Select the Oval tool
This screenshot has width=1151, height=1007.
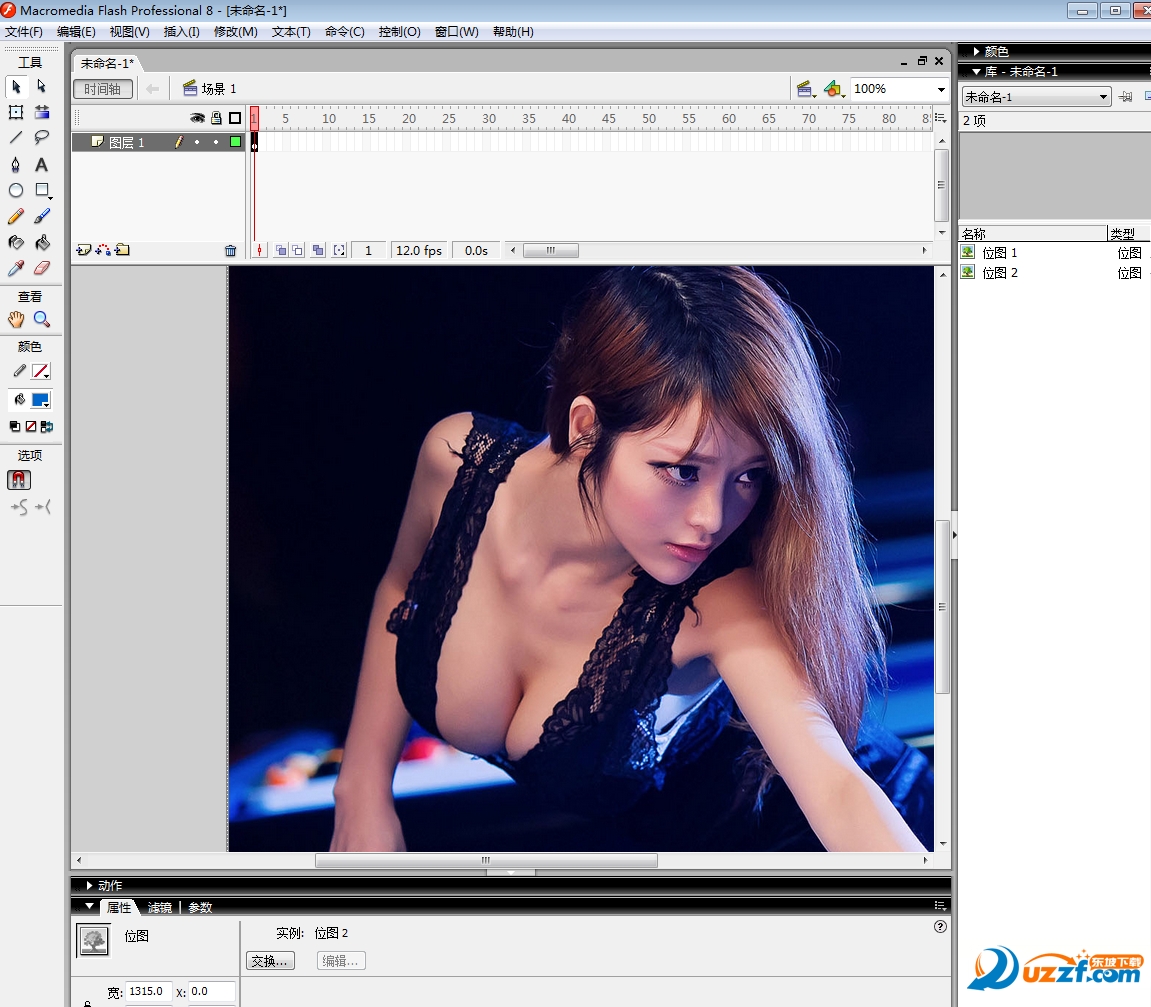point(16,190)
